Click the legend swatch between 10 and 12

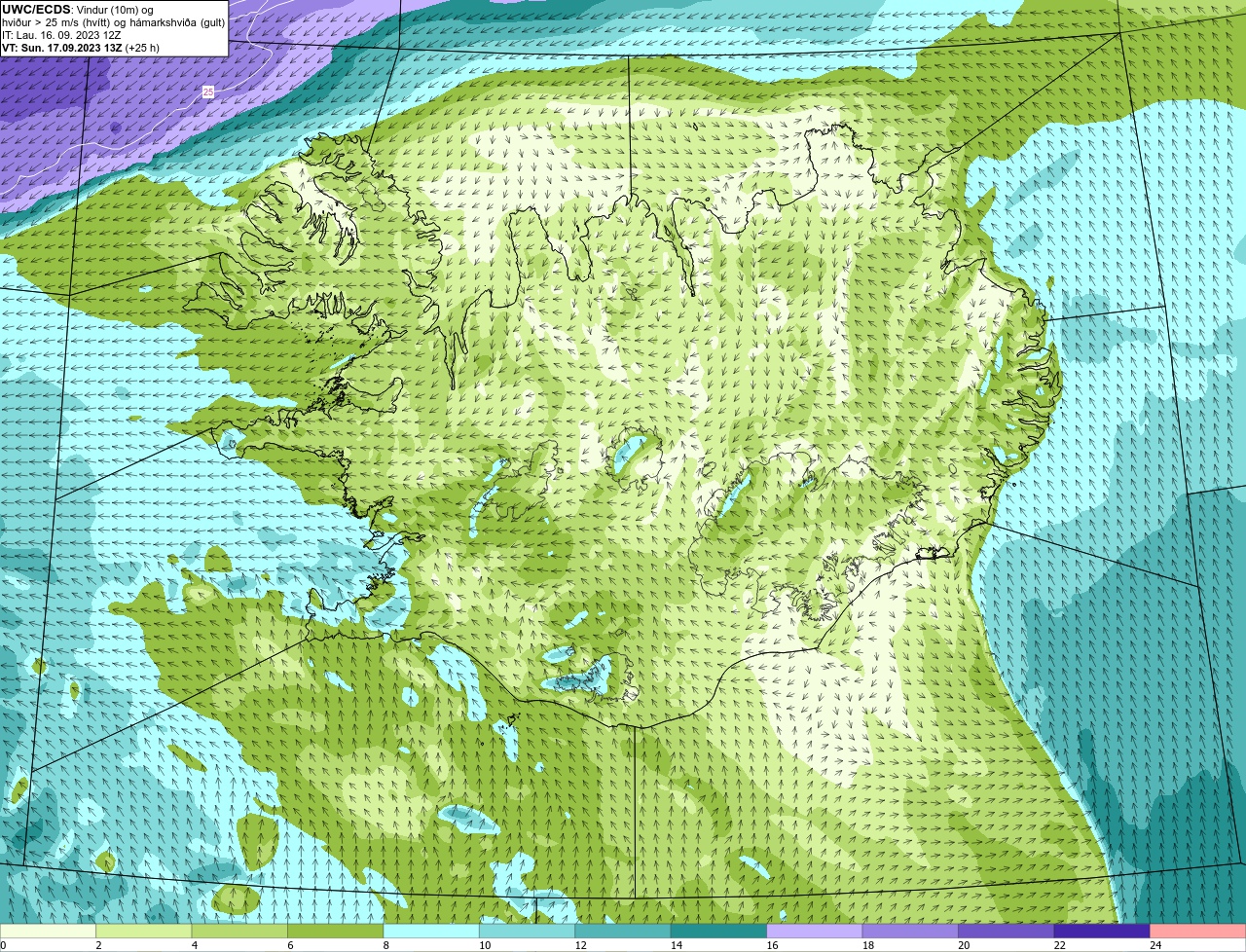click(528, 932)
